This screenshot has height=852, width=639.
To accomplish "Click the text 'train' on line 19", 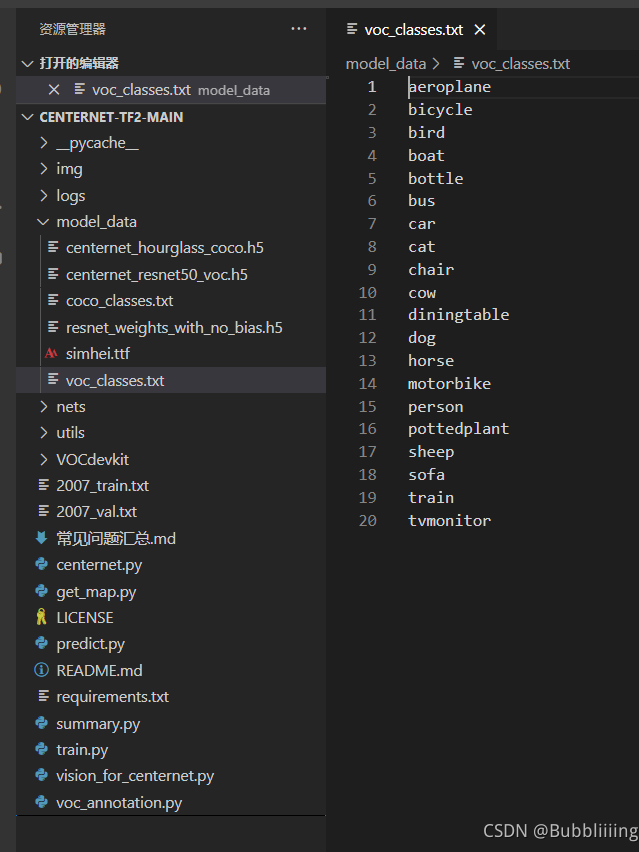I will point(431,497).
